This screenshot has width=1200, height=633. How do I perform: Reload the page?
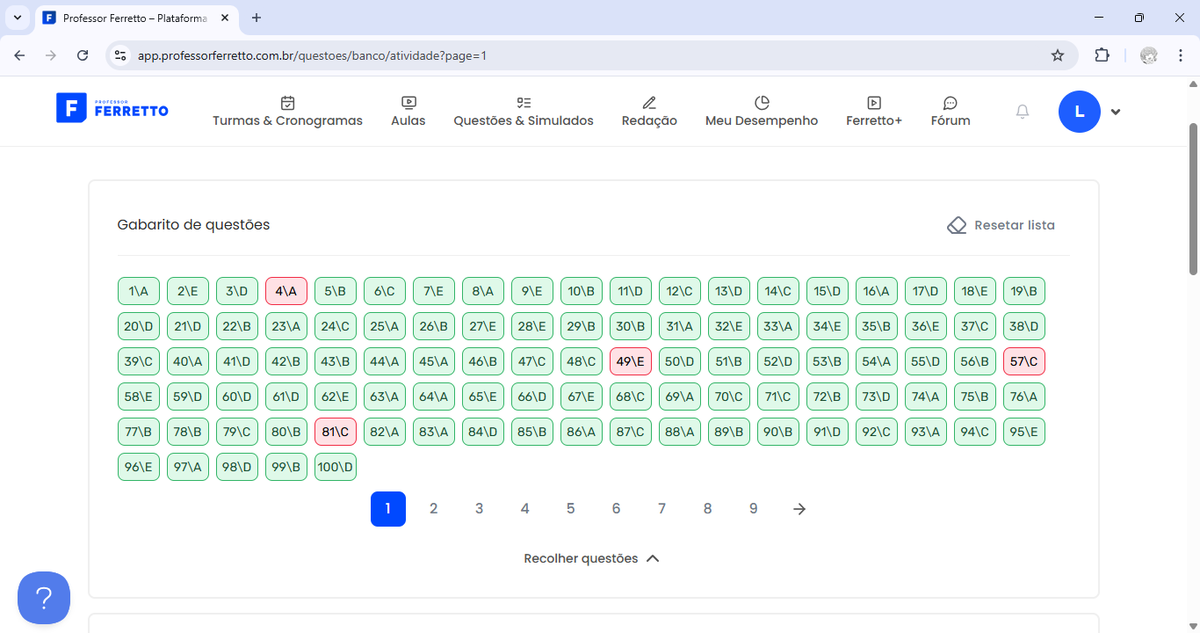coord(82,55)
